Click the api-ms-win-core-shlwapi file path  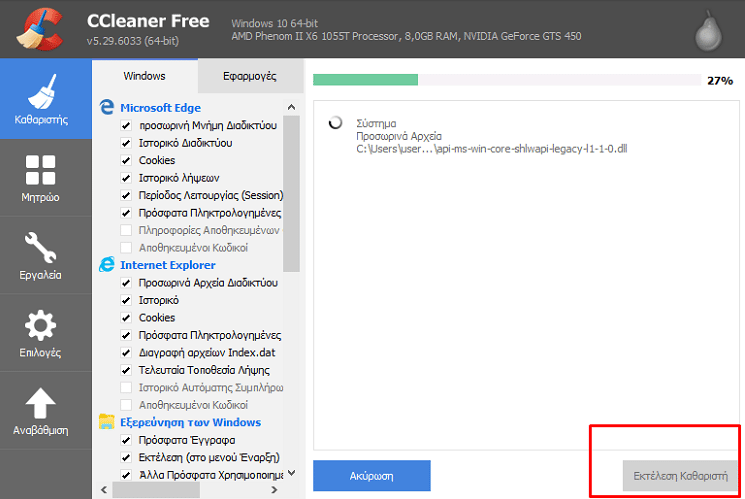[491, 149]
